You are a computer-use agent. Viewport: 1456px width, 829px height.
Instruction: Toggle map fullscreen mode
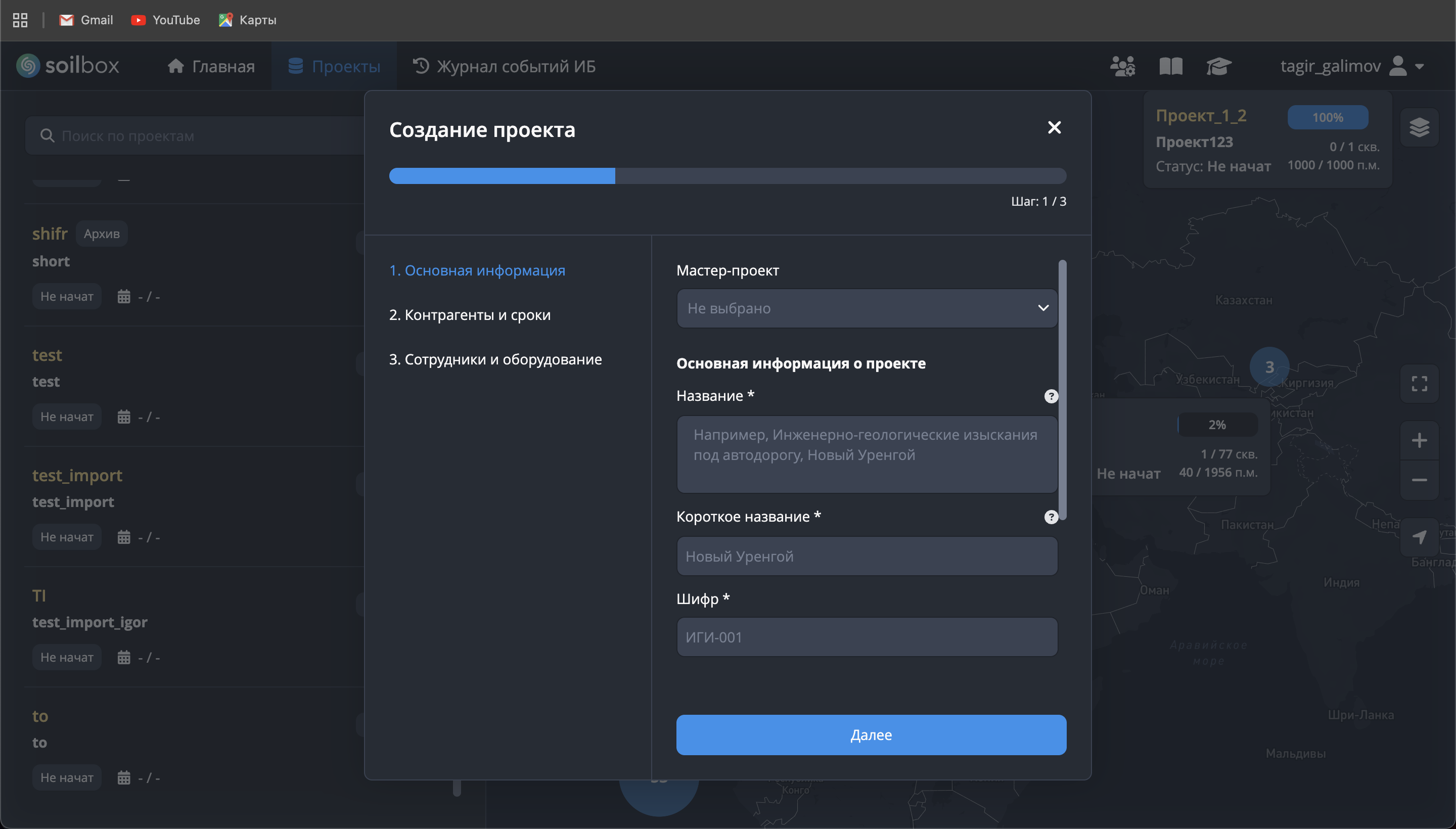point(1419,384)
